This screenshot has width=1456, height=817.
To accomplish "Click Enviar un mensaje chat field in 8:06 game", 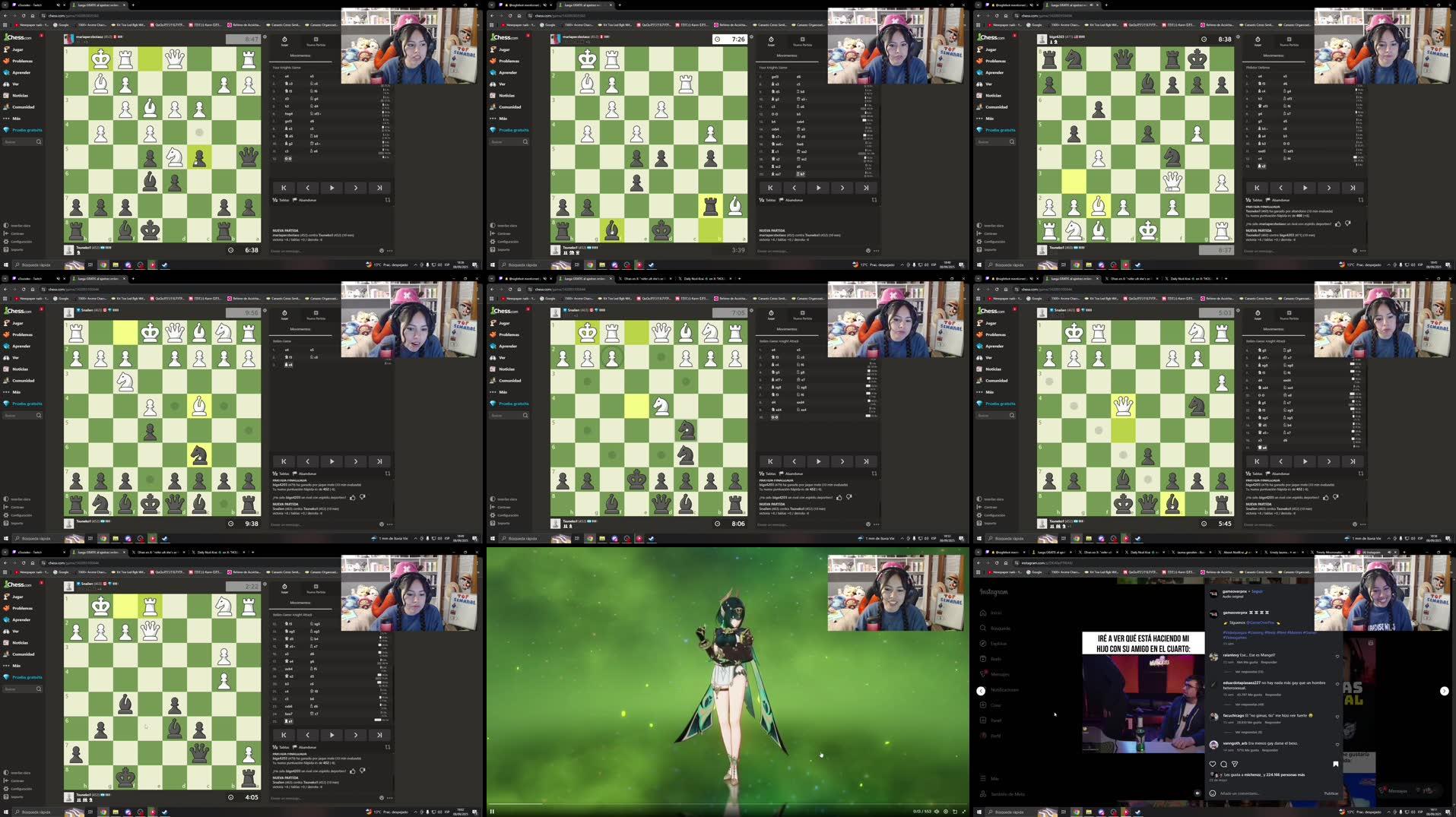I will click(x=810, y=524).
